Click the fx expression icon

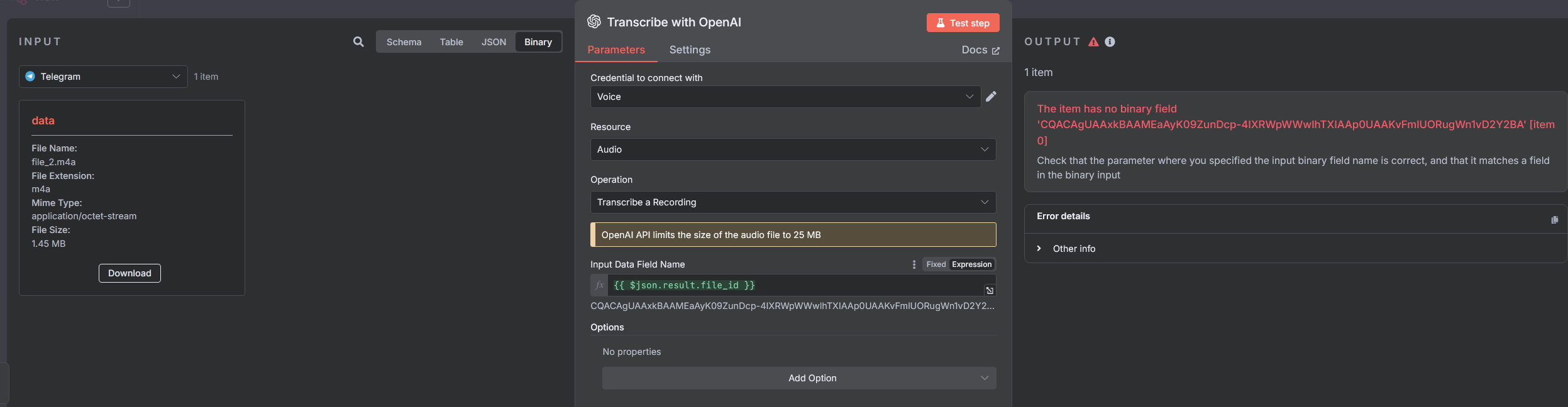(x=599, y=285)
